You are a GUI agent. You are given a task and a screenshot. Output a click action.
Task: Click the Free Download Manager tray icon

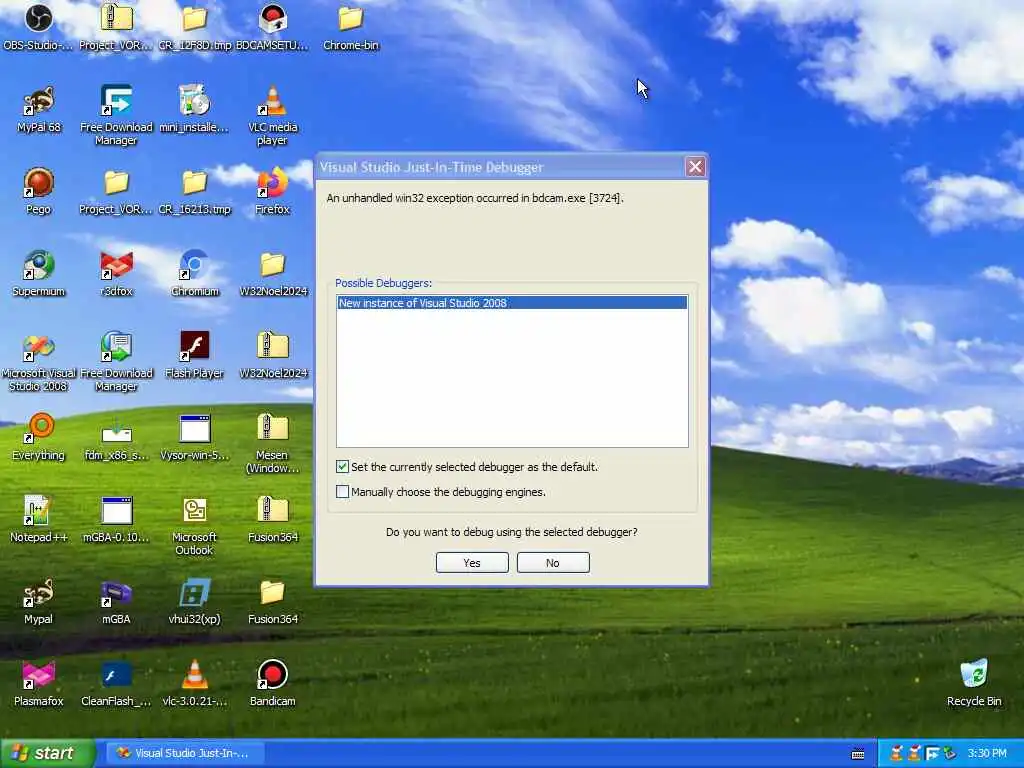[x=932, y=754]
